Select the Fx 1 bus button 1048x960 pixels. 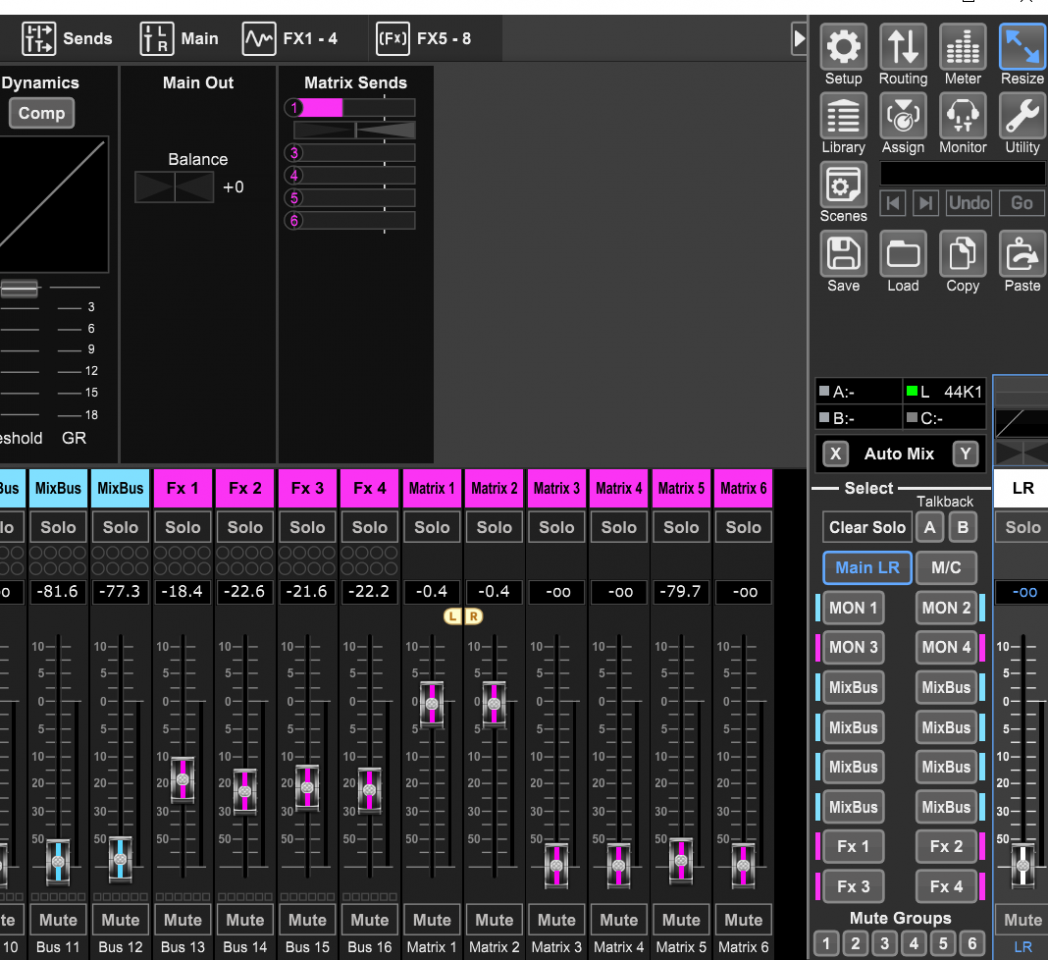pyautogui.click(x=854, y=846)
